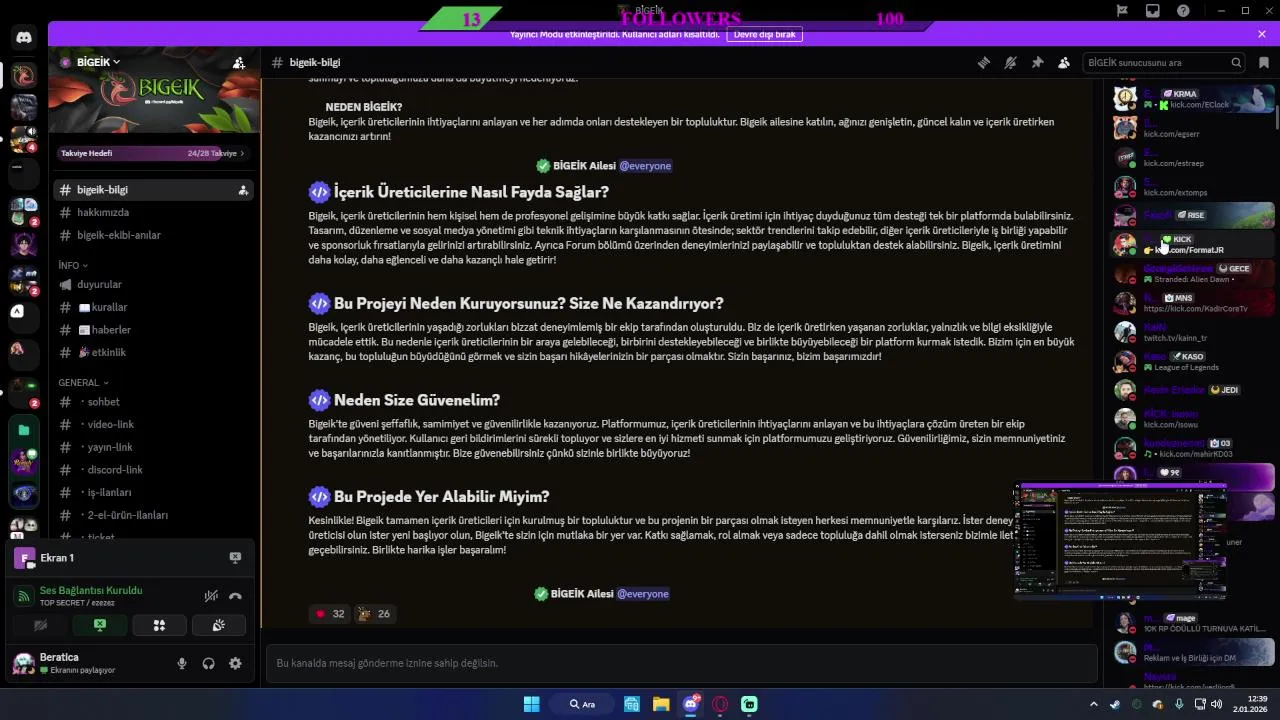Click the member with kick.com/estraep status
The width and height of the screenshot is (1280, 720).
(x=1194, y=157)
